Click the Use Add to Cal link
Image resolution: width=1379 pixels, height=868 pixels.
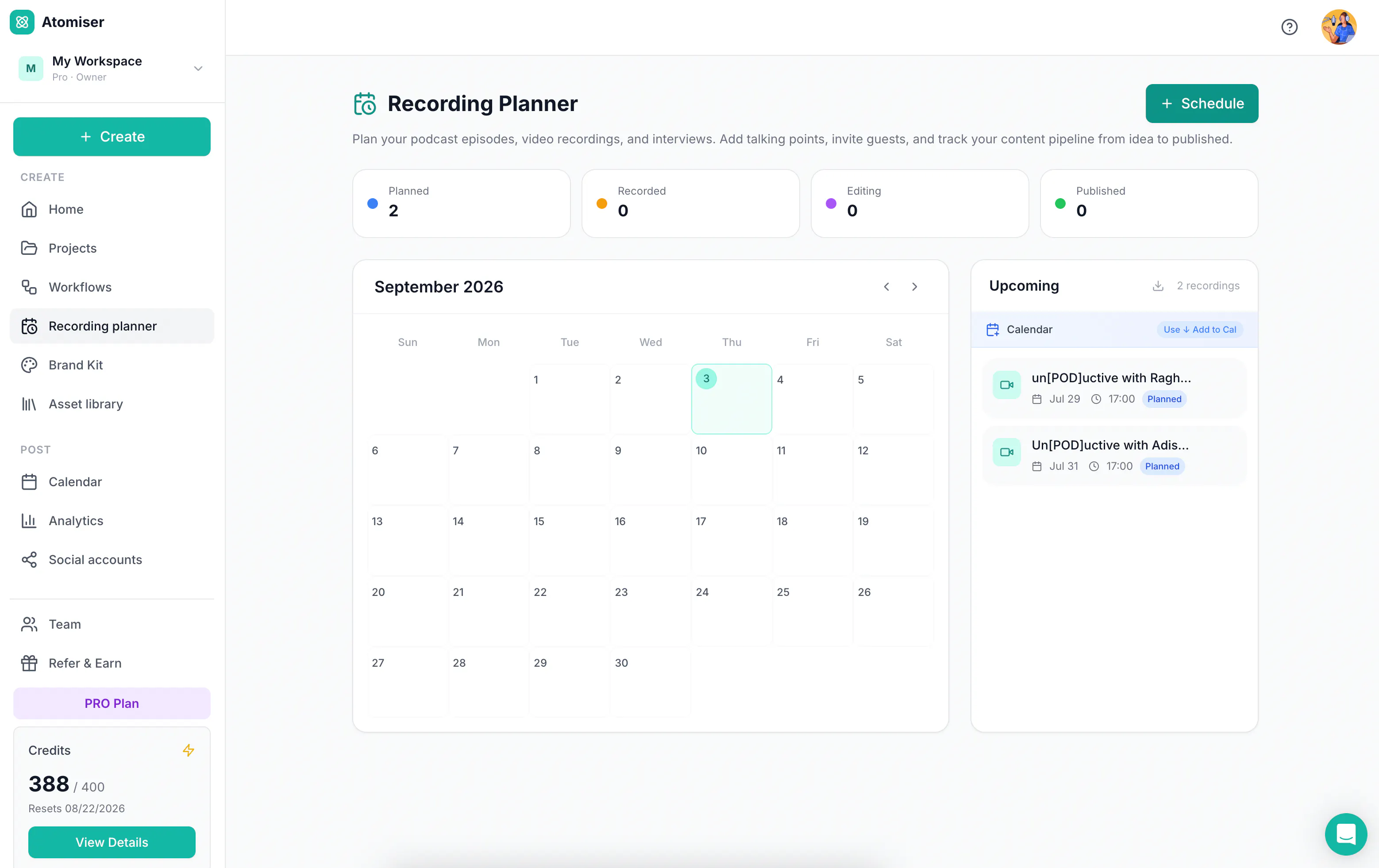coord(1199,329)
